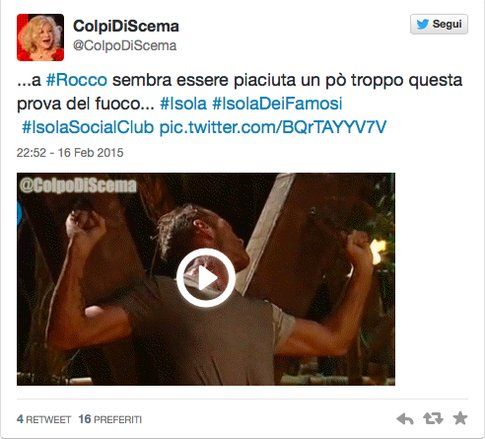Viewport: 485px width, 439px height.
Task: Follow the account with the Segui button
Action: [x=439, y=24]
